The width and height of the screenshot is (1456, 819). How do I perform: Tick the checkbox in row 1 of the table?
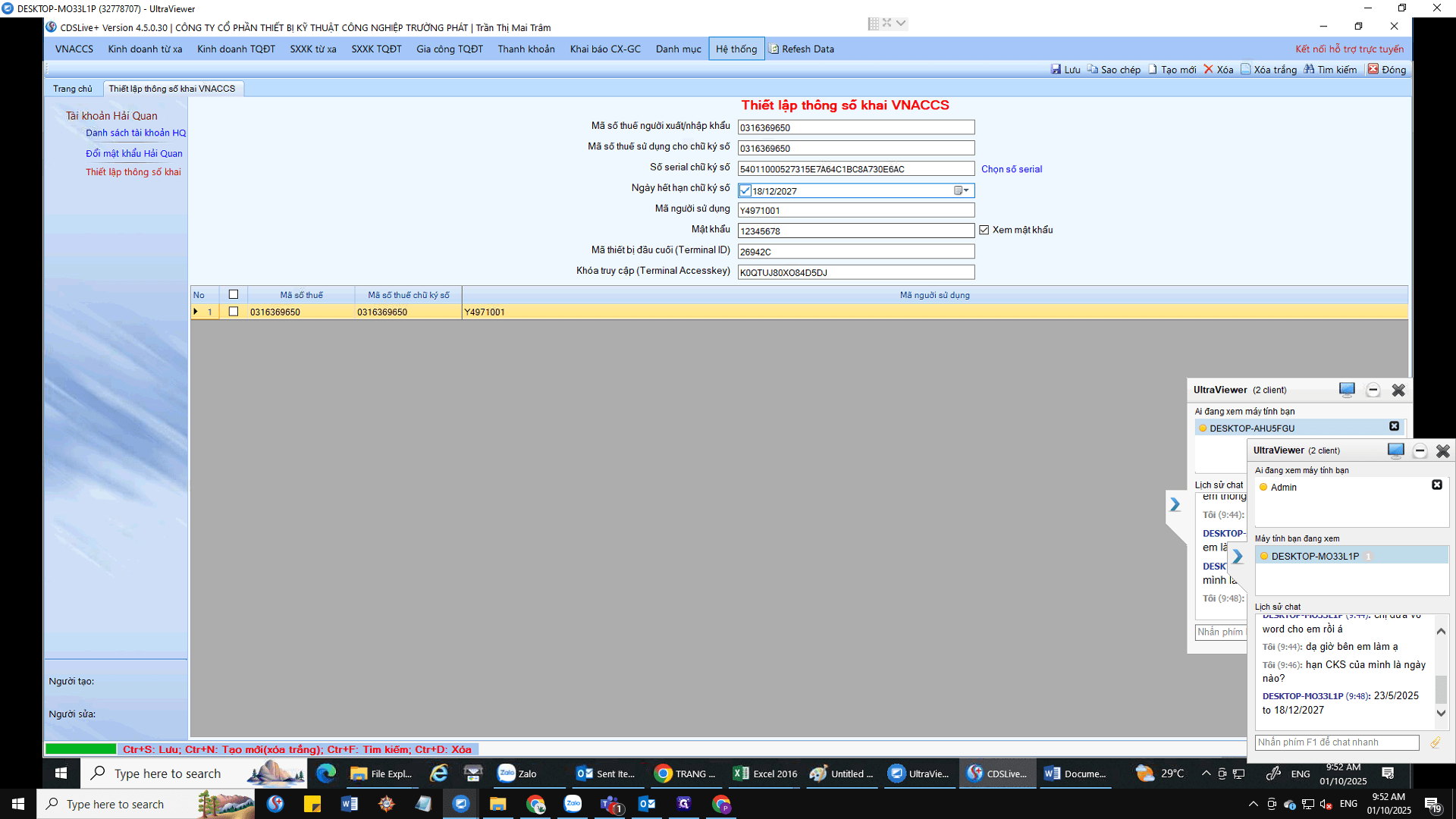point(234,311)
